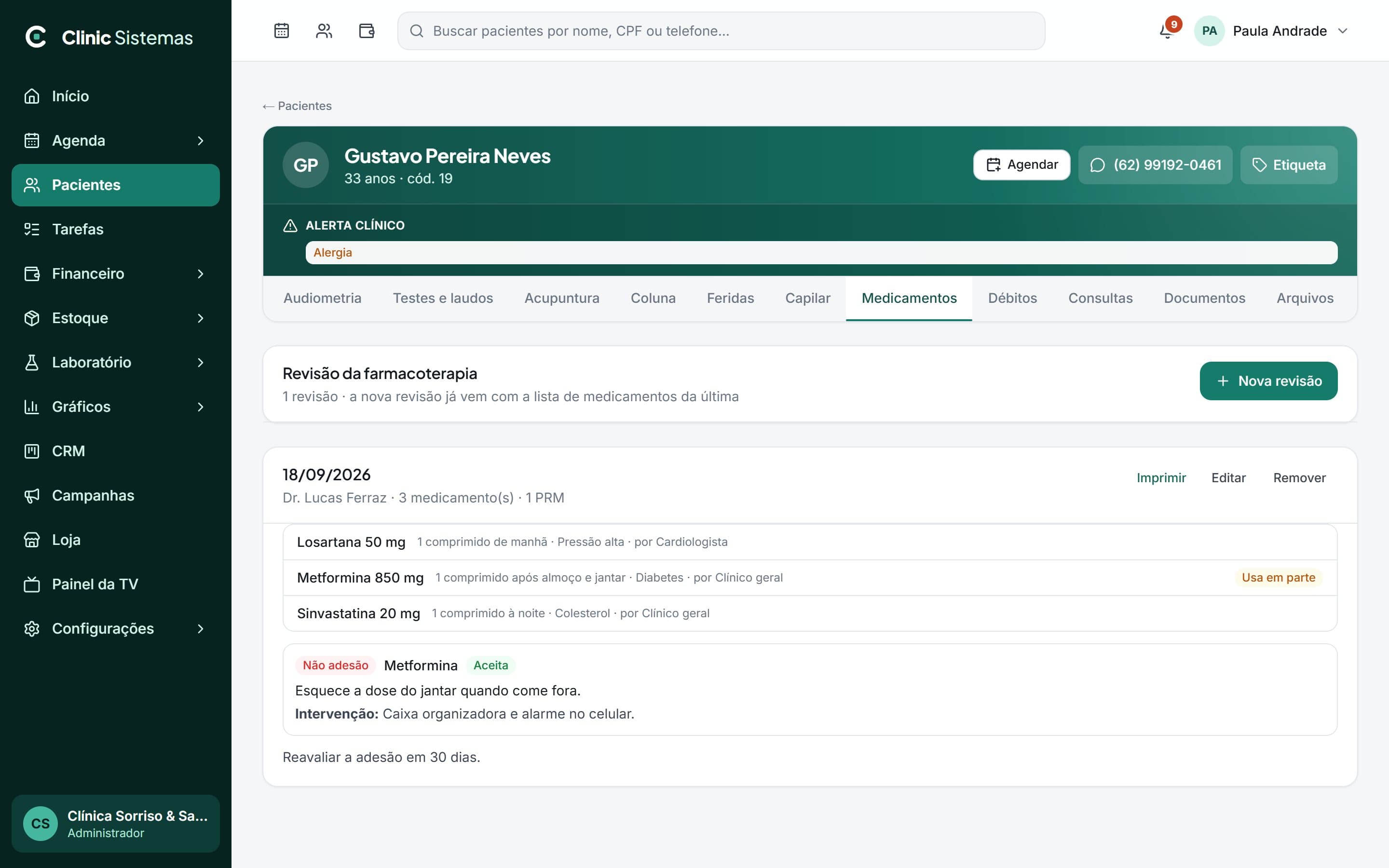Image resolution: width=1389 pixels, height=868 pixels.
Task: Click the Losartana 50 mg row
Action: pos(810,542)
